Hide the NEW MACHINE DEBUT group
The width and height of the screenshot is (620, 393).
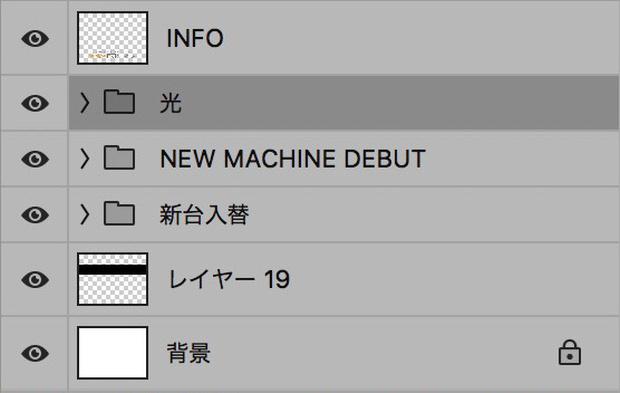click(x=35, y=159)
